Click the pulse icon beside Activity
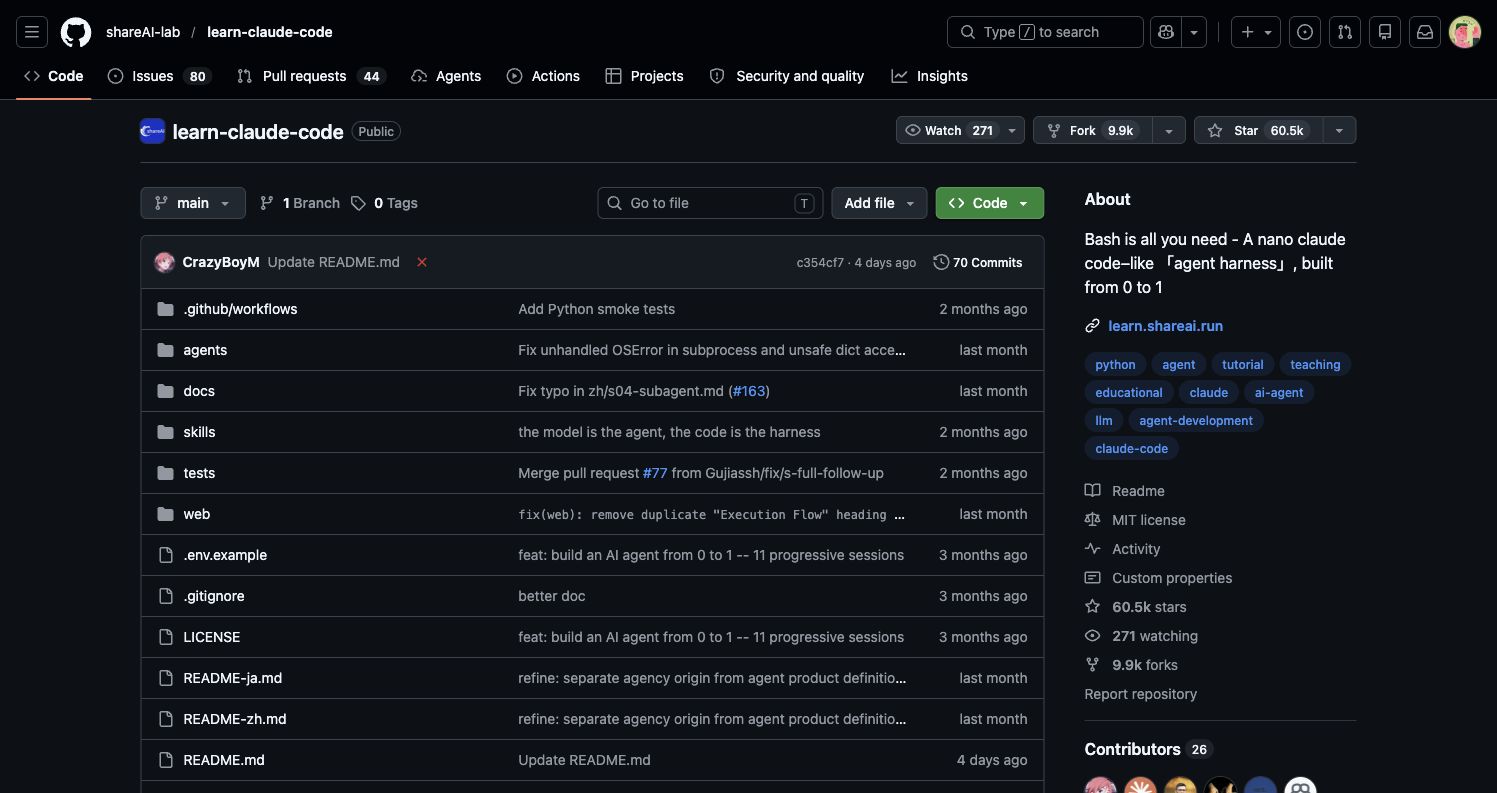Viewport: 1497px width, 793px height. tap(1093, 549)
